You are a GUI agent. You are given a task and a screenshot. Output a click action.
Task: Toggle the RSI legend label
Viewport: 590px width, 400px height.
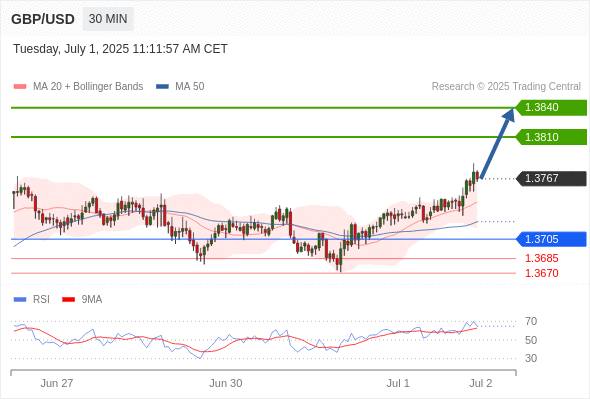41,300
